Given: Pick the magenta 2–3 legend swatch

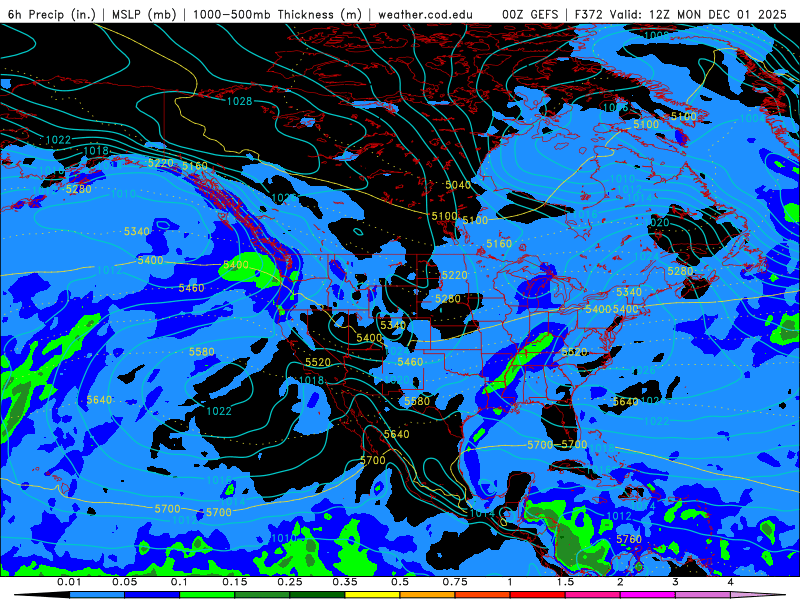Looking at the screenshot, I should pyautogui.click(x=648, y=595).
